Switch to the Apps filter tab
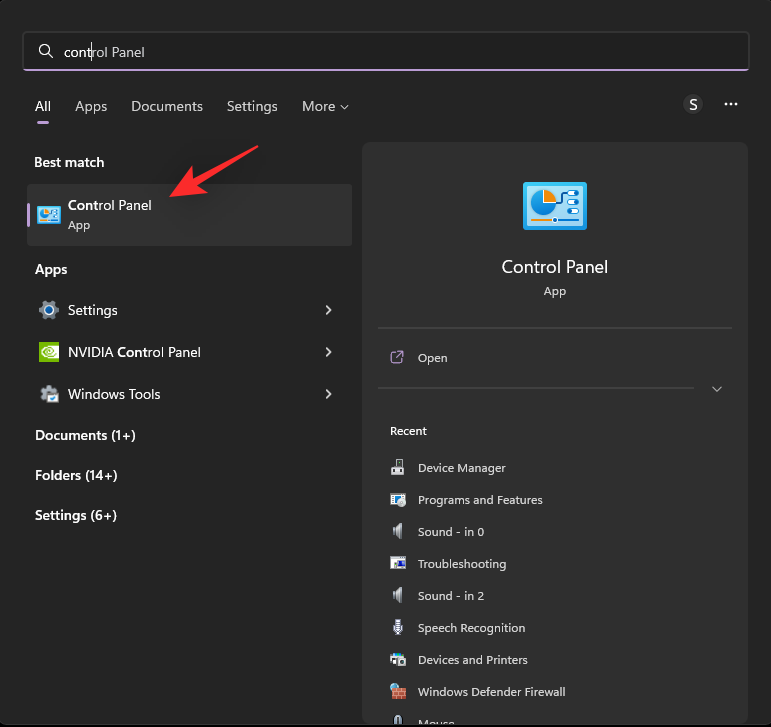The height and width of the screenshot is (727, 771). click(91, 106)
